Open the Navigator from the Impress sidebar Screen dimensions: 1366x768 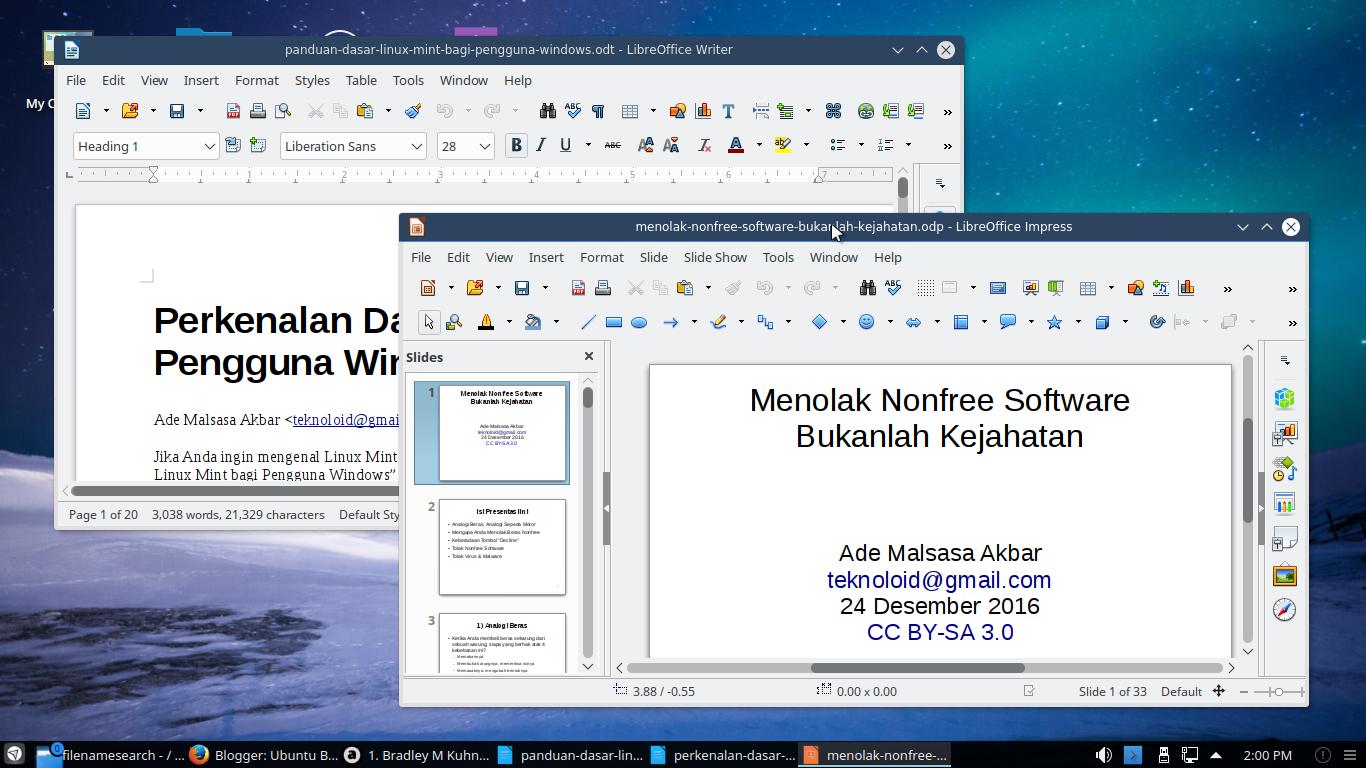[x=1284, y=607]
